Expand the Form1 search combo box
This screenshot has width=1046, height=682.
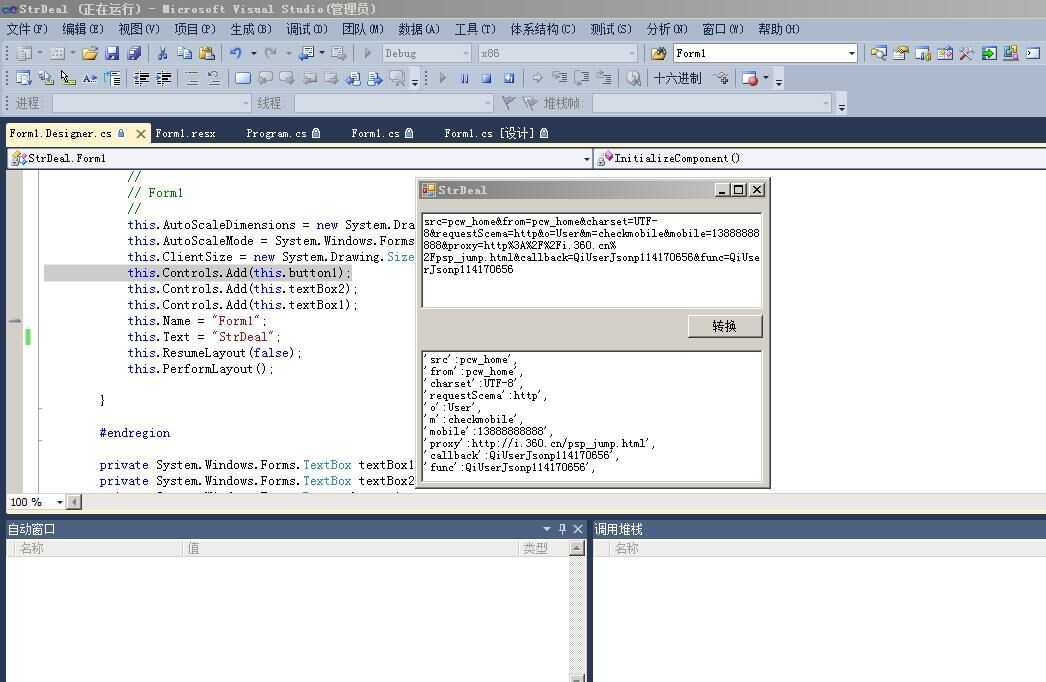pos(851,53)
